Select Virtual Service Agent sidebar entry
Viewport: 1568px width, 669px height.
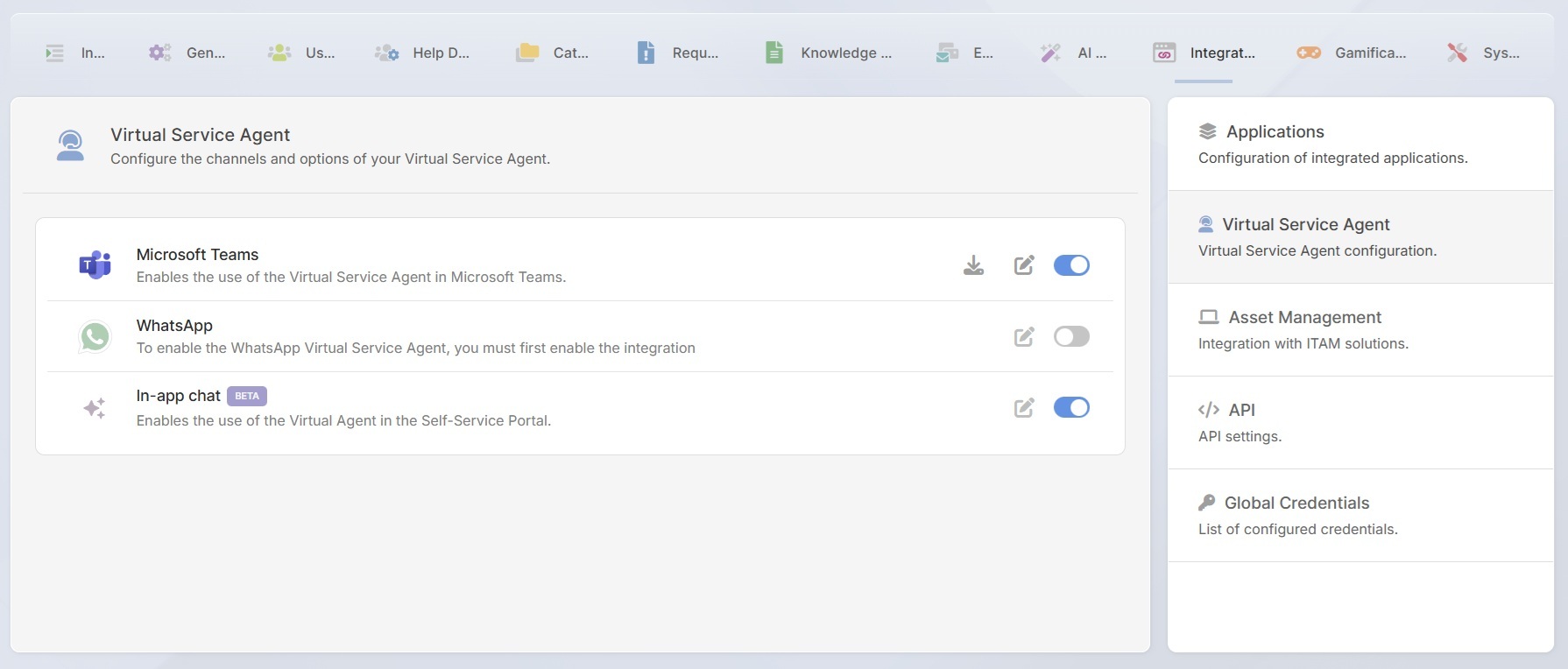click(1360, 236)
